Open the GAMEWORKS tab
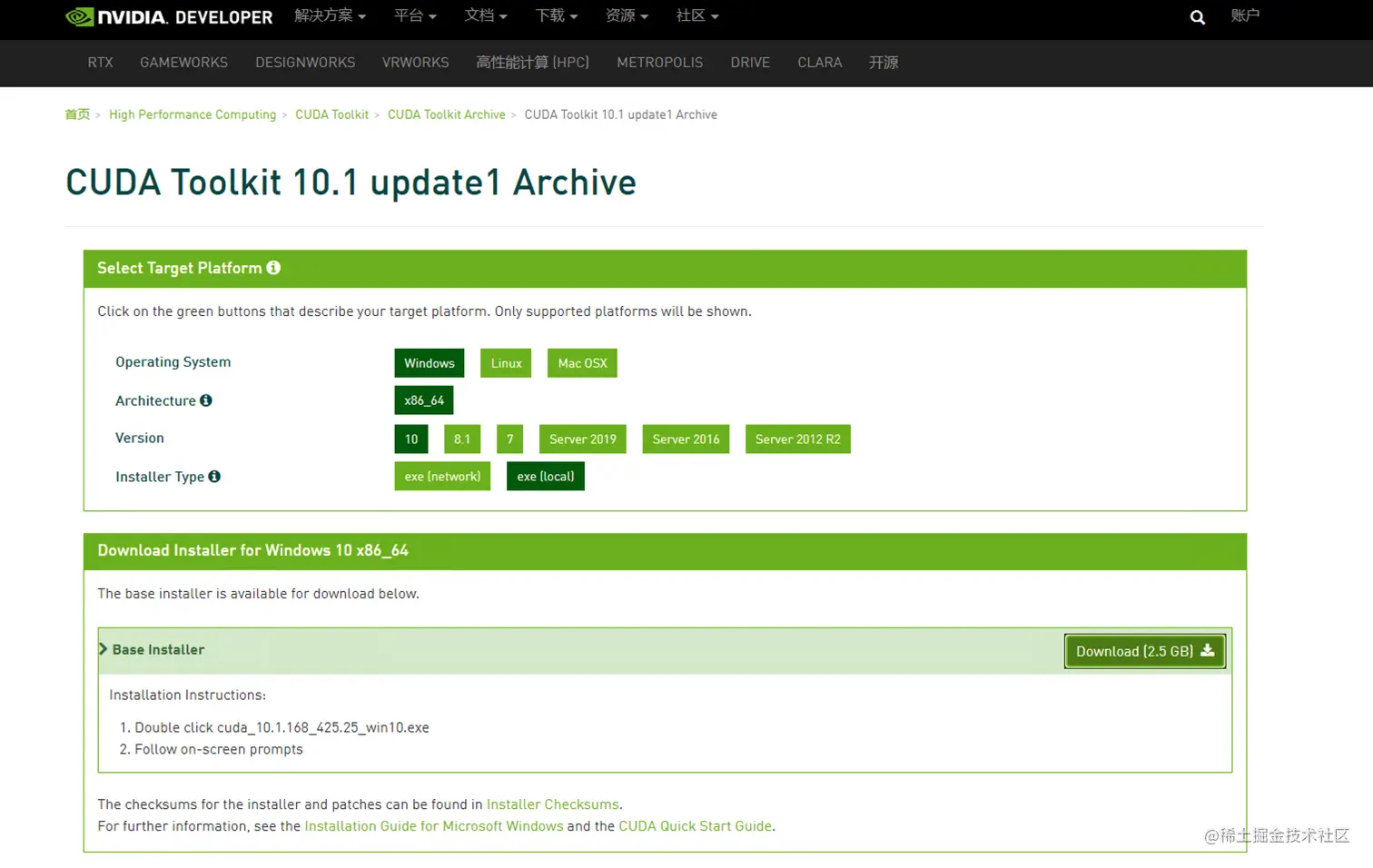 pos(183,63)
